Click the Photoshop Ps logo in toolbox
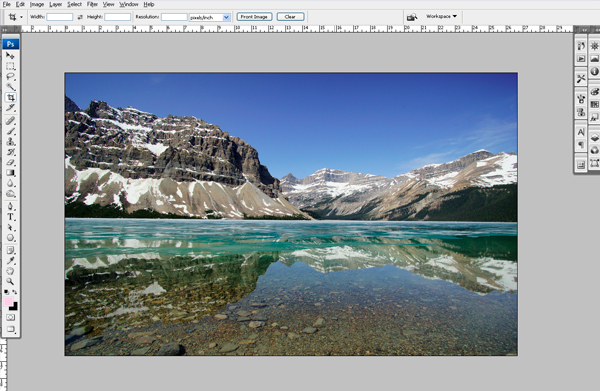The image size is (600, 391). pyautogui.click(x=11, y=44)
